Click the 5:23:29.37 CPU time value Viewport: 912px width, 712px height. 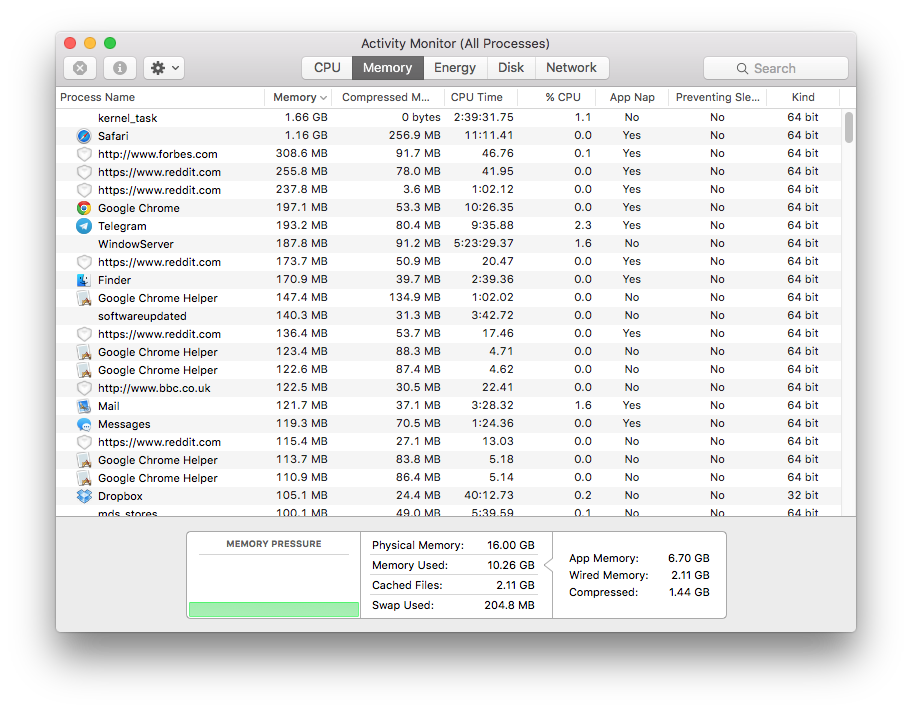point(484,244)
